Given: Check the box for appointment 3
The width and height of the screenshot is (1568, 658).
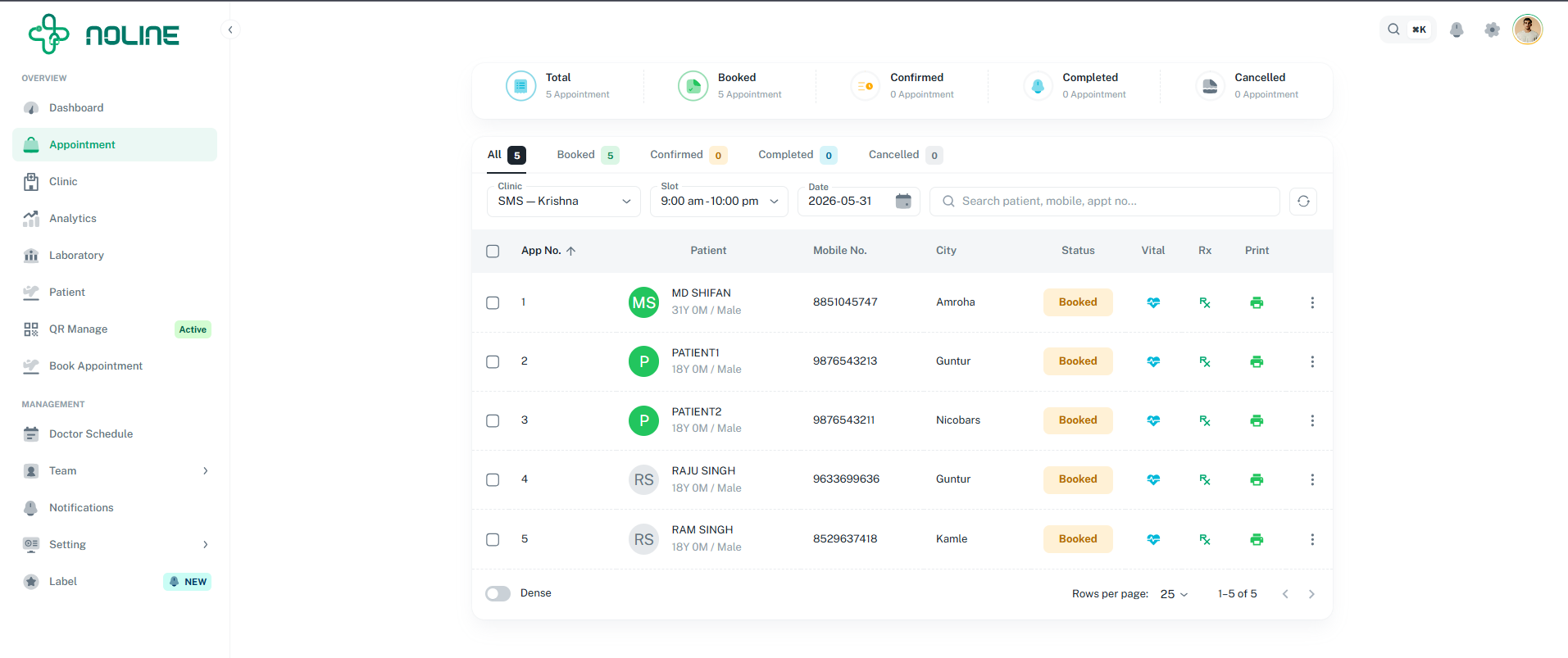Looking at the screenshot, I should pyautogui.click(x=493, y=420).
